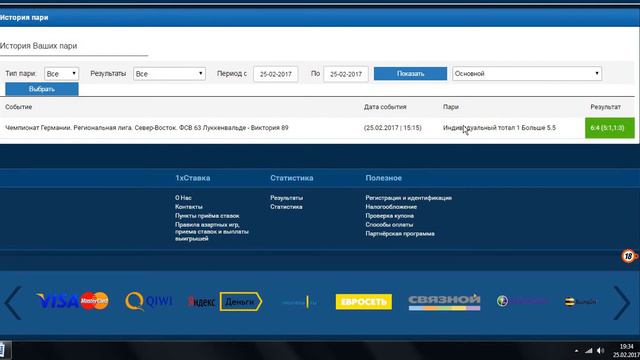Click 'Индивидуальный тотал 1 Больше 5.5' bet text
640x360 pixels.
click(499, 128)
